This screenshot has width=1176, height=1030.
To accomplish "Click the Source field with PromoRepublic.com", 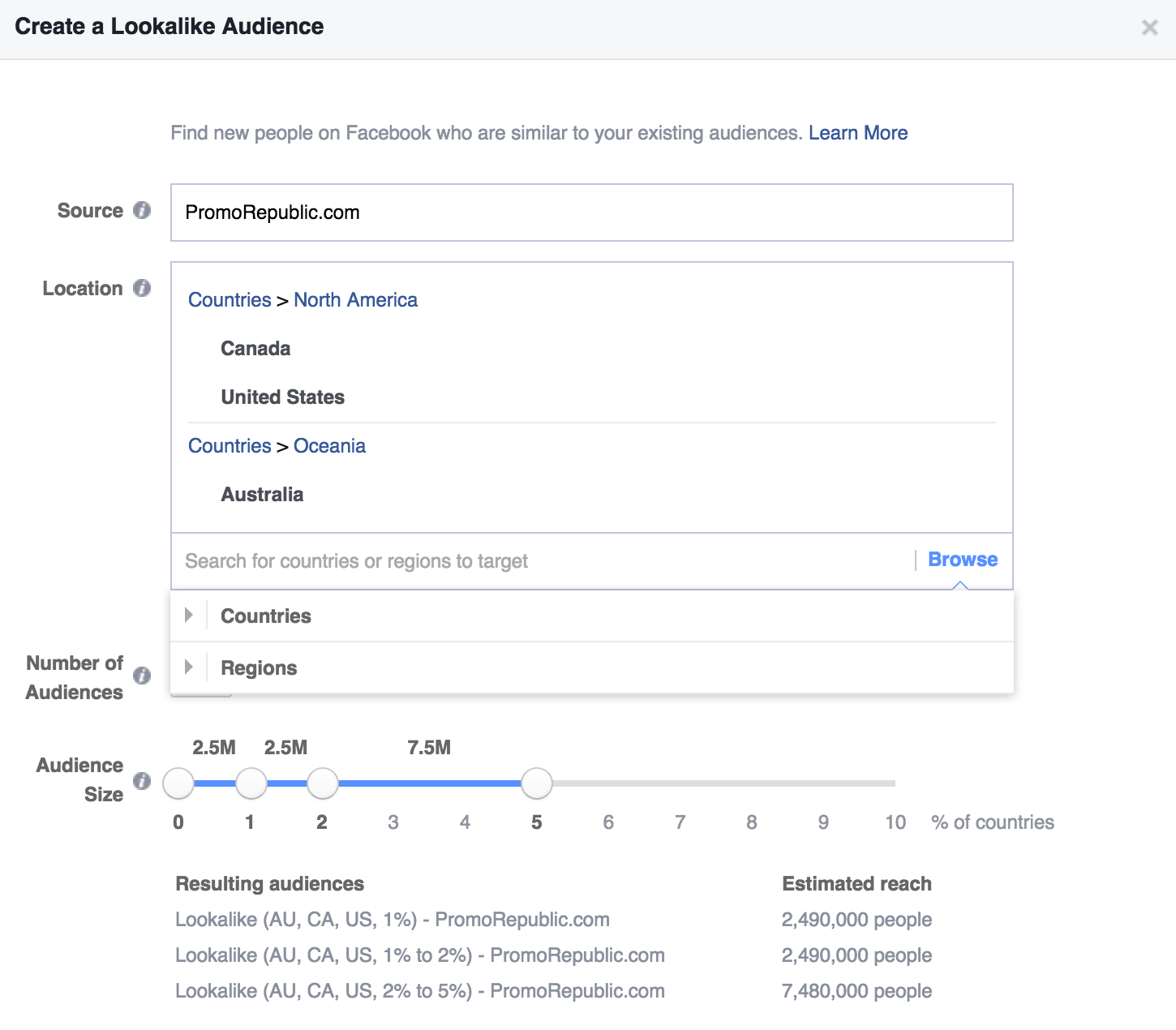I will (x=592, y=212).
